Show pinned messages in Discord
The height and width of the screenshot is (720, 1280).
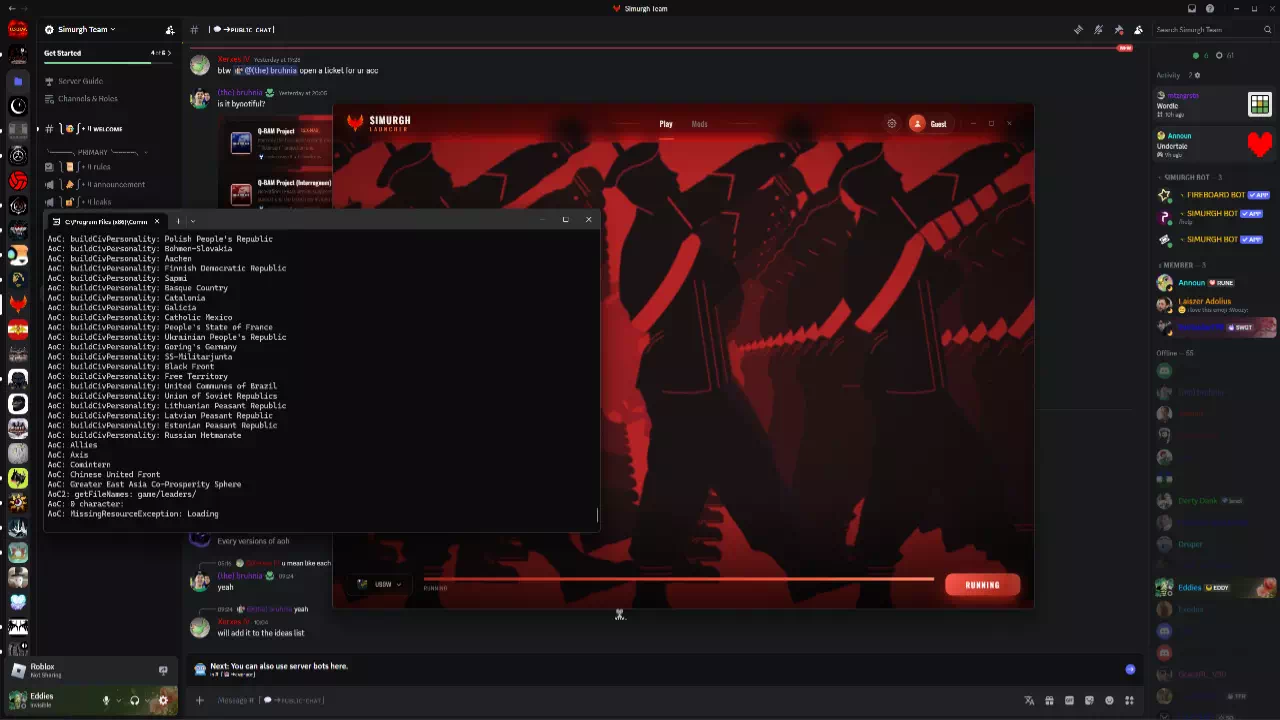click(x=1118, y=30)
